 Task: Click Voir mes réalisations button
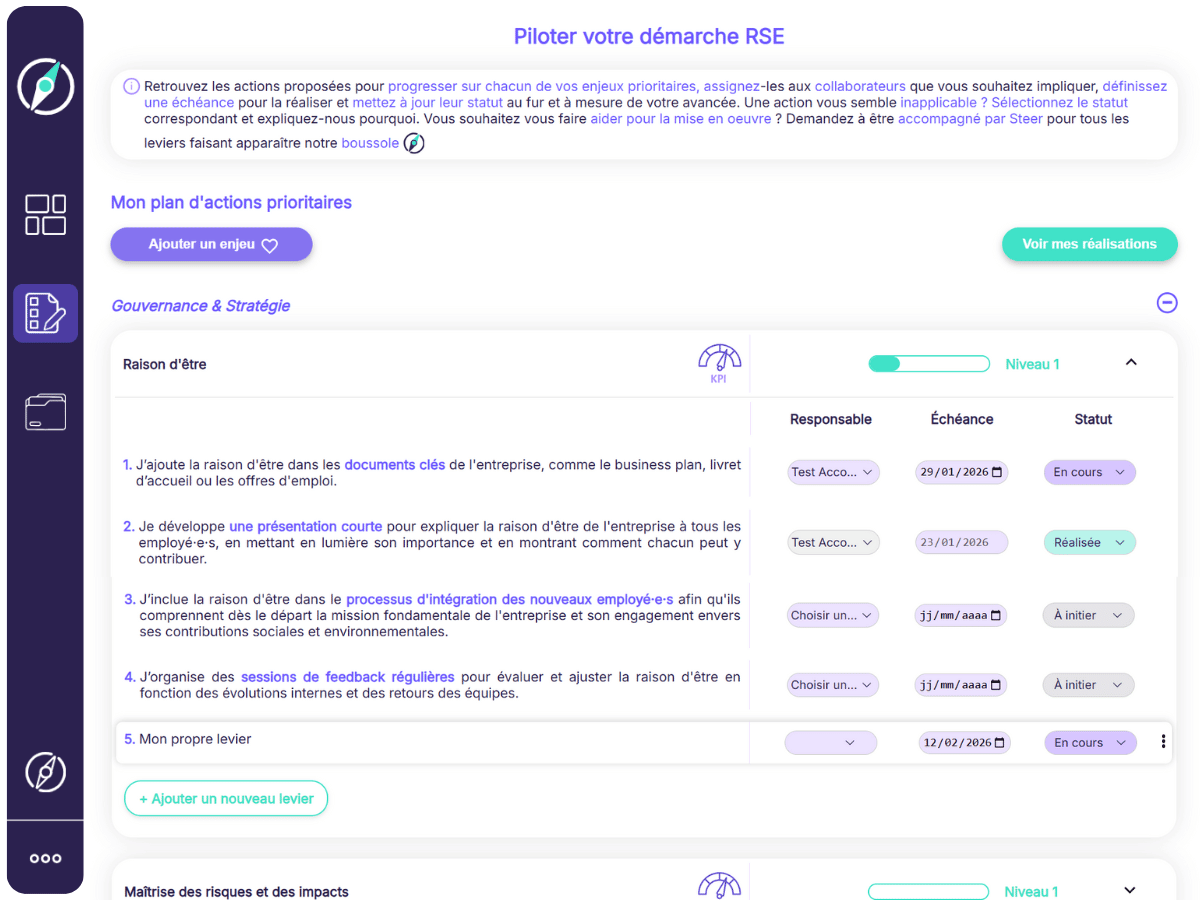tap(1089, 244)
